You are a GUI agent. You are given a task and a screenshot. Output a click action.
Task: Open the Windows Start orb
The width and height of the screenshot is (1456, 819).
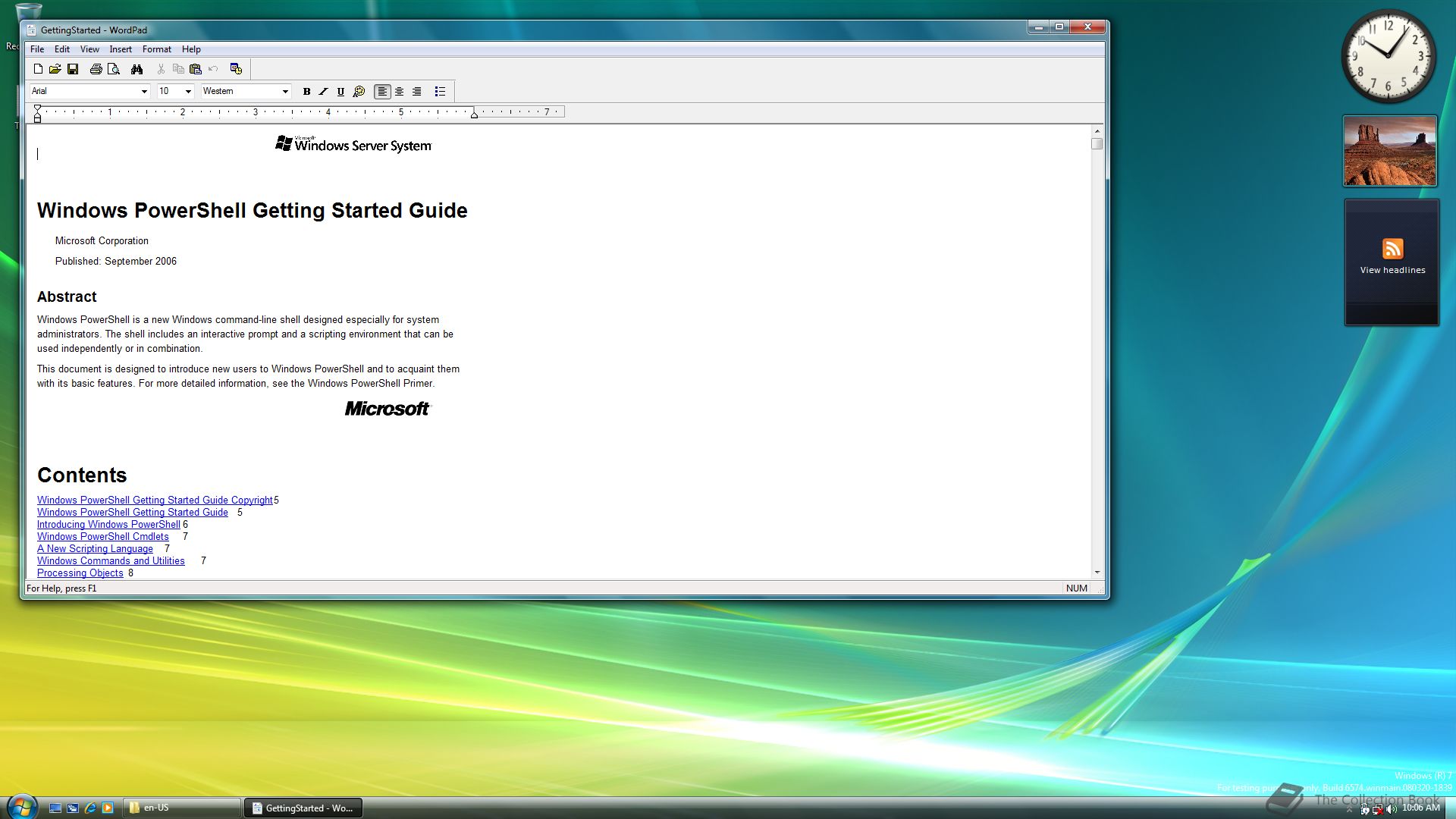point(21,807)
